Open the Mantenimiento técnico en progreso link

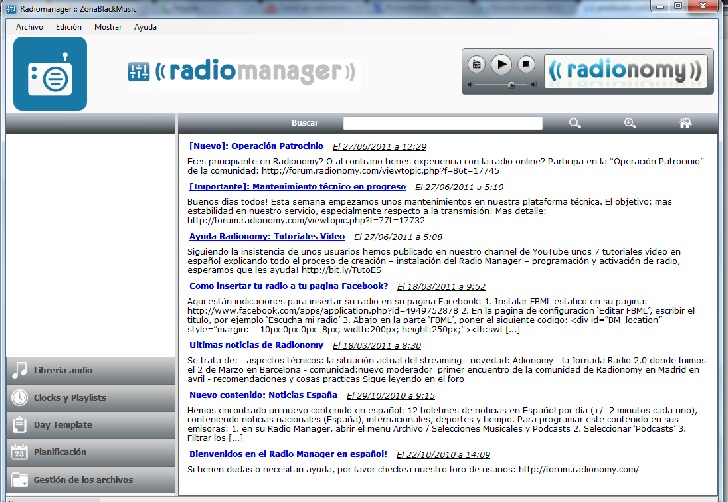(x=298, y=187)
